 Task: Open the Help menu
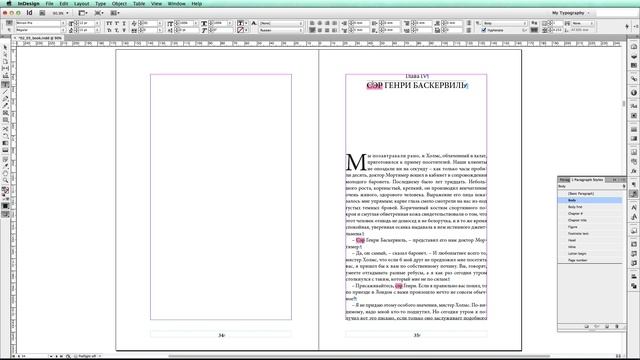pos(196,4)
